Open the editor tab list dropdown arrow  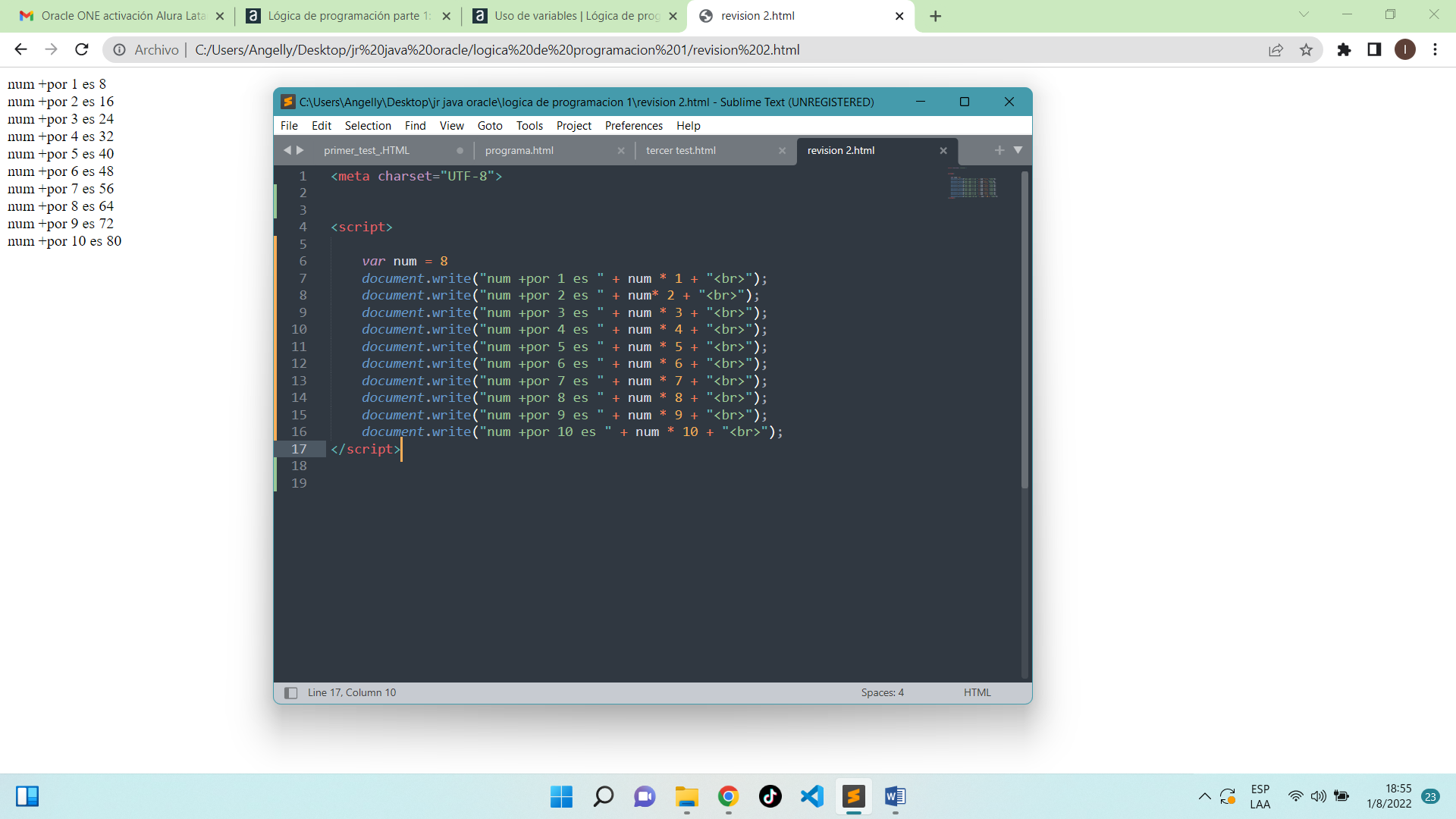1018,150
